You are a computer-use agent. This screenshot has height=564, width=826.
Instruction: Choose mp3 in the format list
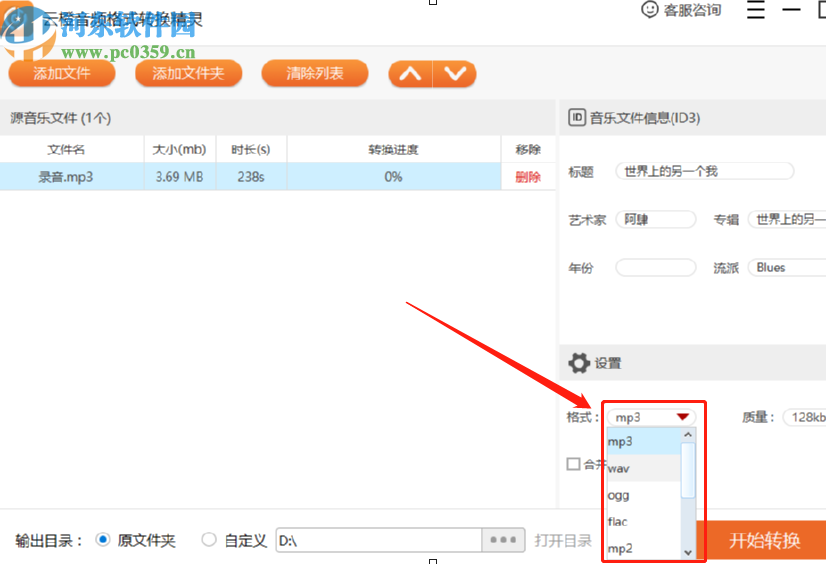click(x=644, y=441)
